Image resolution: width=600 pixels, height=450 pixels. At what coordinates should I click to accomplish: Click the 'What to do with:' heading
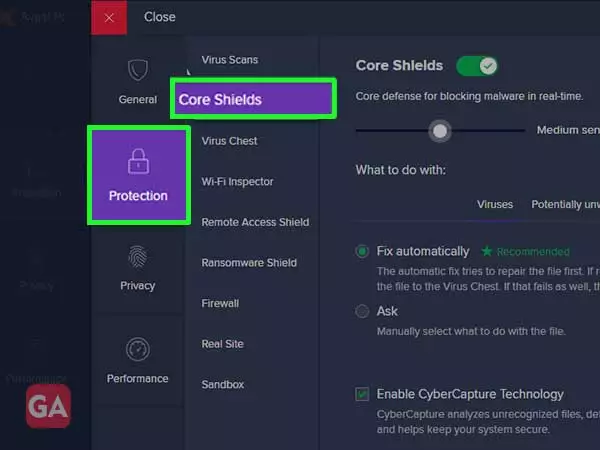coord(401,170)
